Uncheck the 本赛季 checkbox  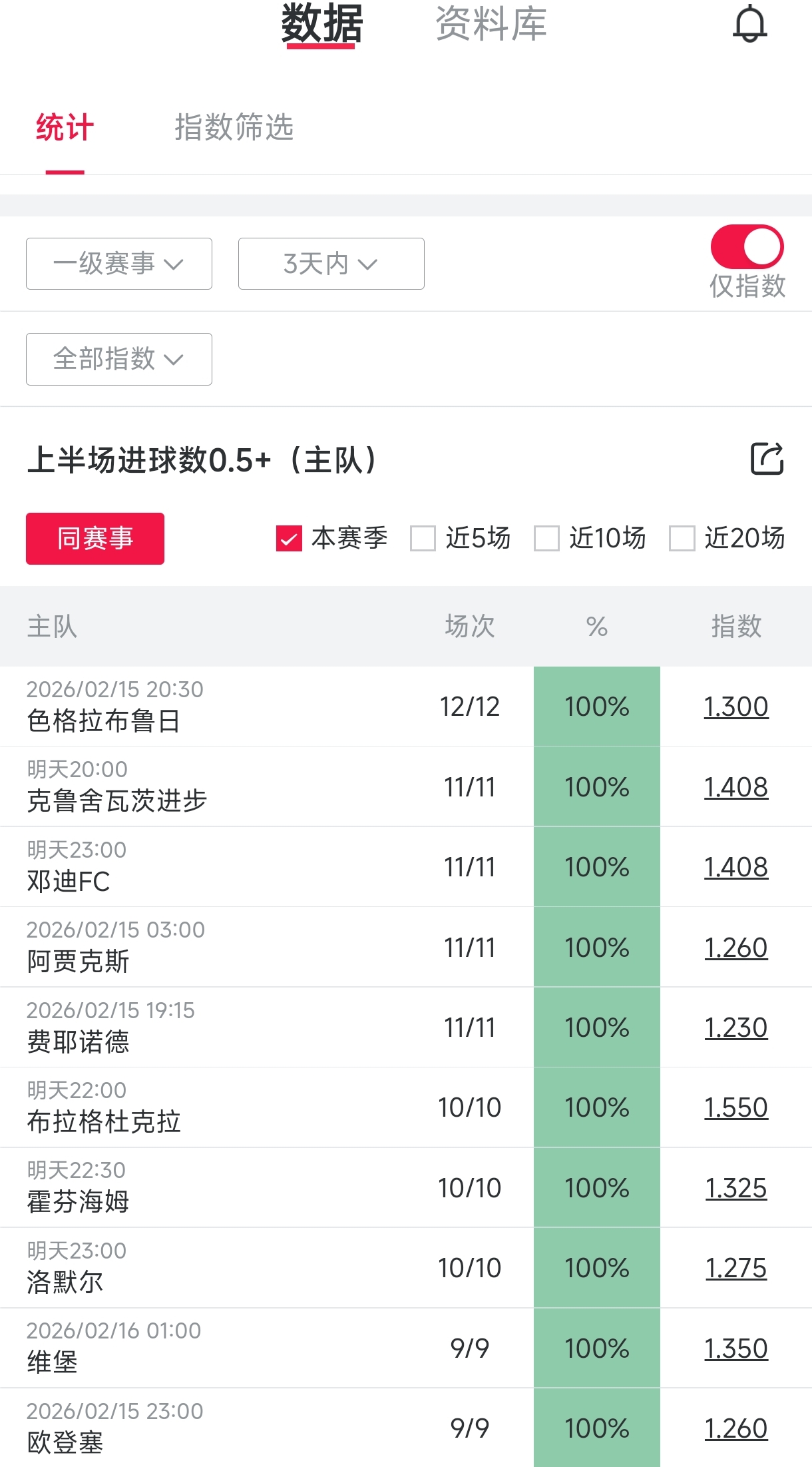(x=289, y=539)
